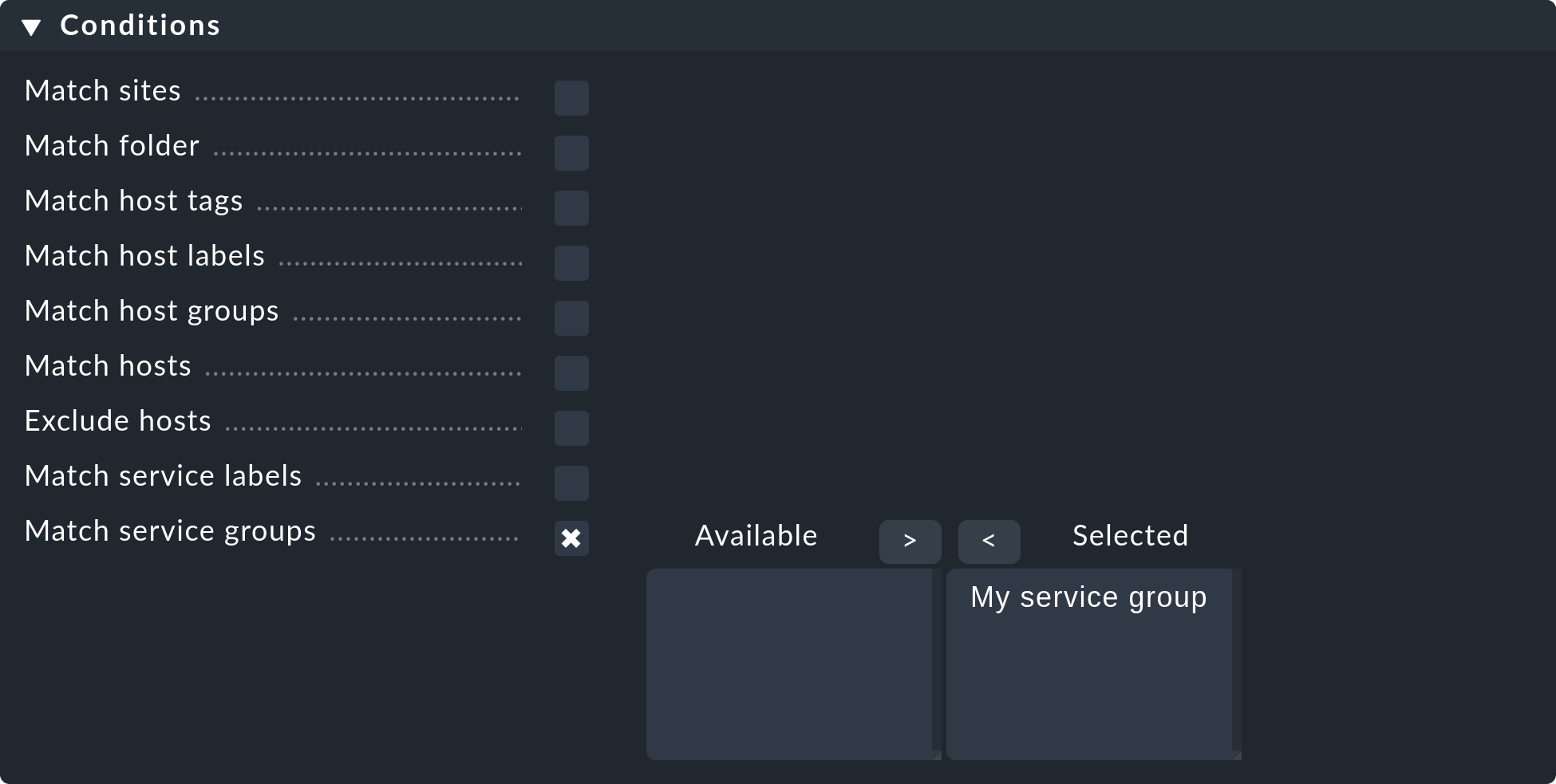Screen dimensions: 1556x784
Task: Collapse the Conditions section
Action: (x=32, y=25)
